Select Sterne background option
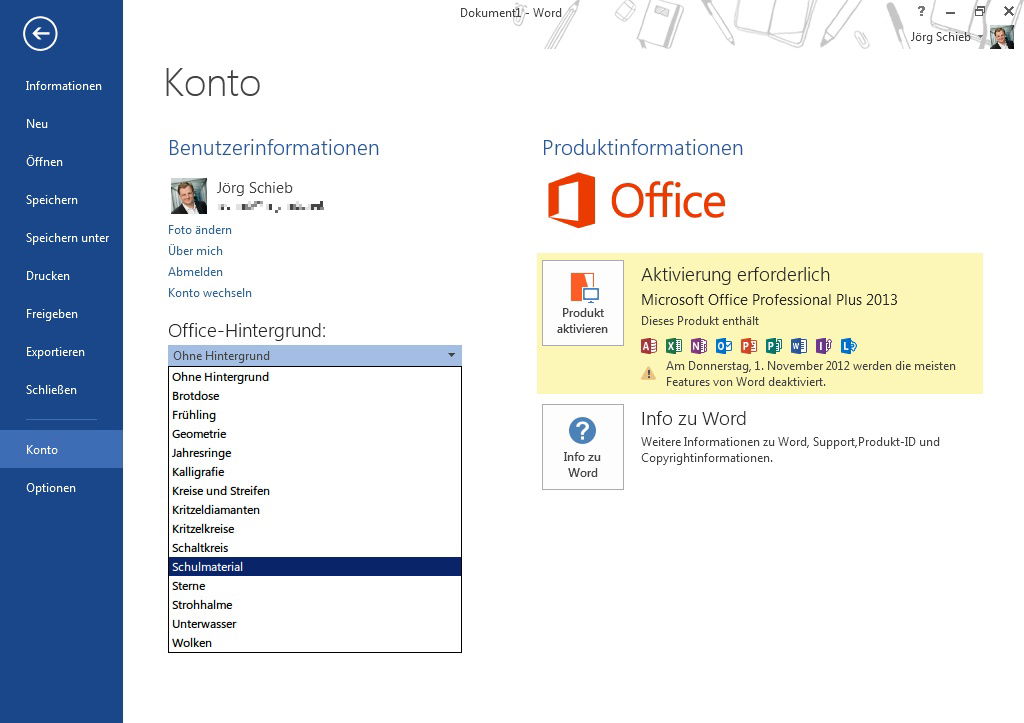This screenshot has height=723, width=1024. [315, 586]
